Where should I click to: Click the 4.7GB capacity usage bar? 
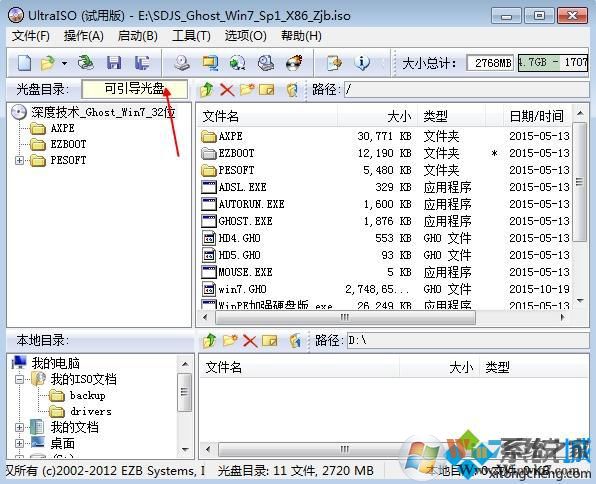[553, 62]
